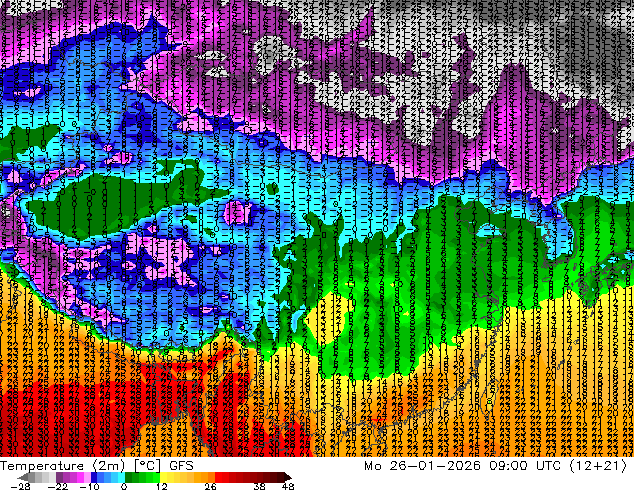Click the 'GFS' model label

pyautogui.click(x=181, y=466)
